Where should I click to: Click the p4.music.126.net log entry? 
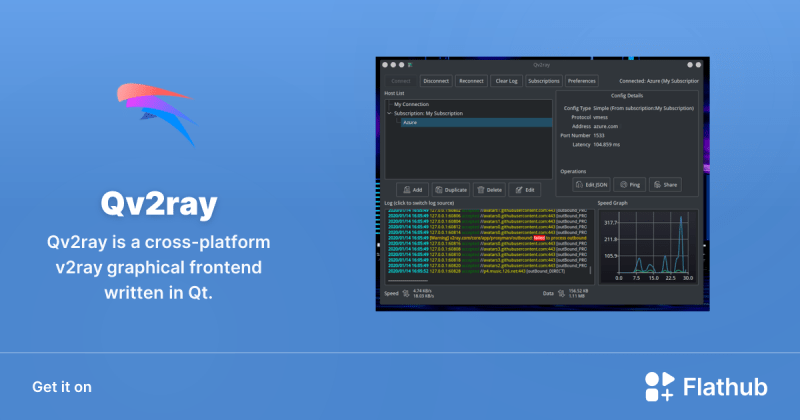click(x=476, y=271)
